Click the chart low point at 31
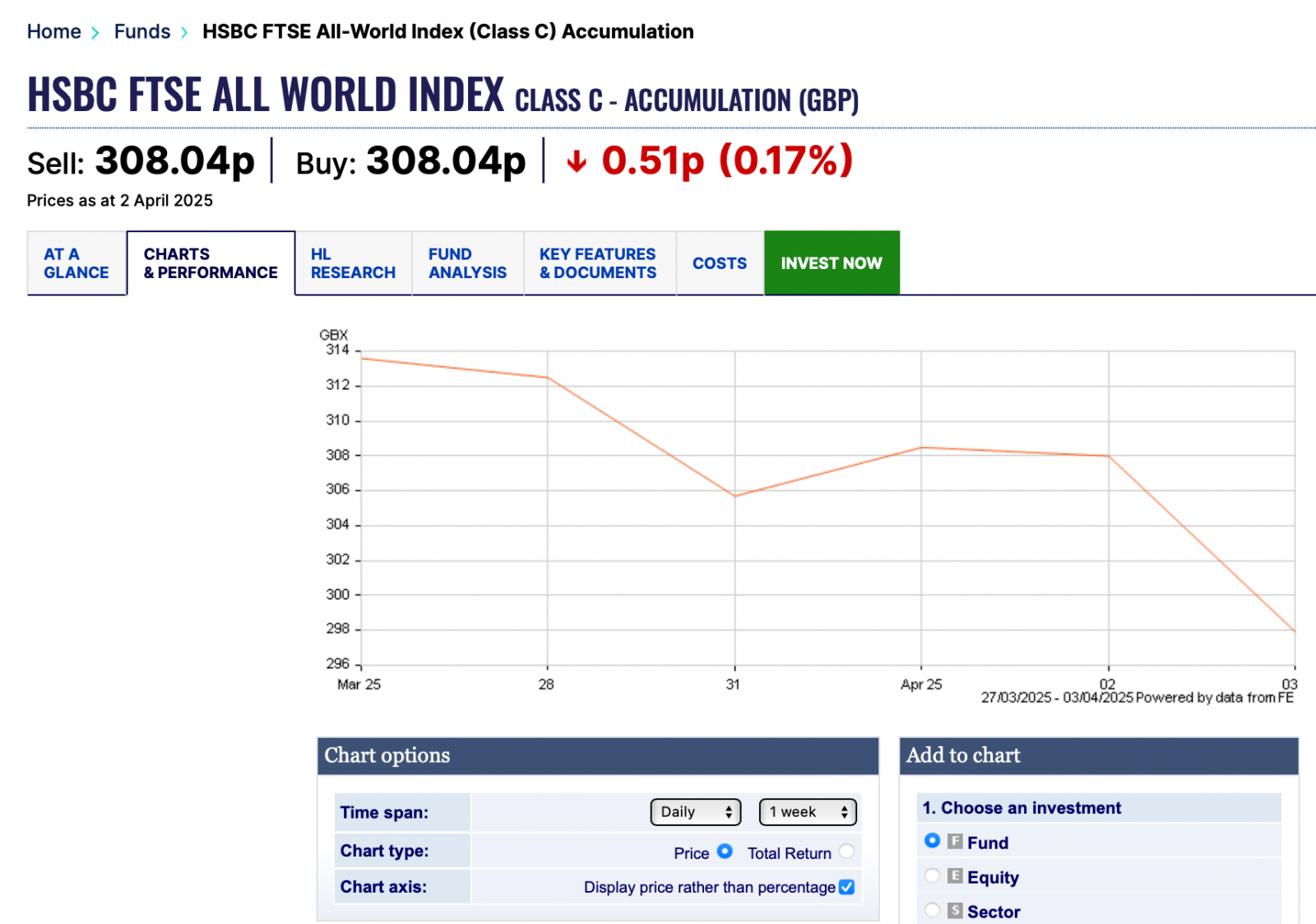This screenshot has height=924, width=1316. [x=734, y=496]
